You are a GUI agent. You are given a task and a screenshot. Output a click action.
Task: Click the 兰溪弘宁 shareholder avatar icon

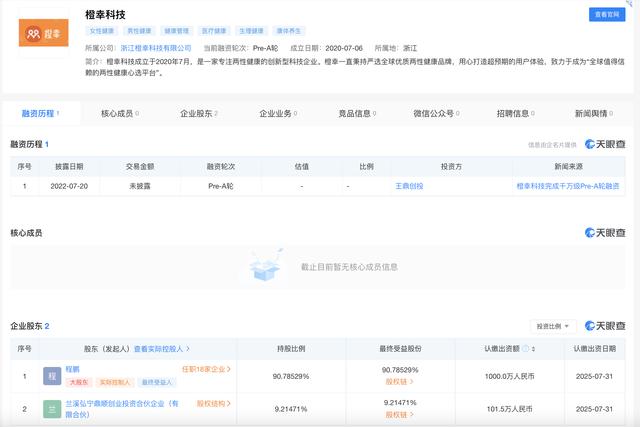[x=51, y=409]
